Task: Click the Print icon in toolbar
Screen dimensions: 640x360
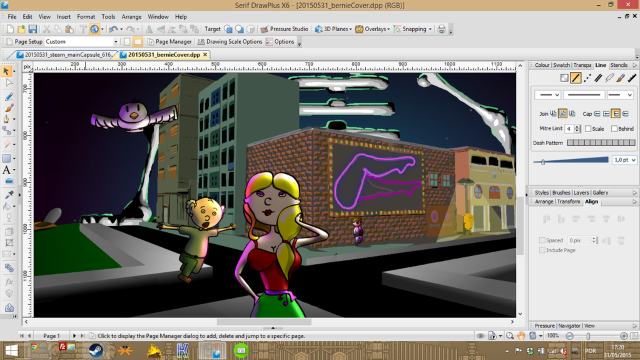Action: [x=441, y=29]
